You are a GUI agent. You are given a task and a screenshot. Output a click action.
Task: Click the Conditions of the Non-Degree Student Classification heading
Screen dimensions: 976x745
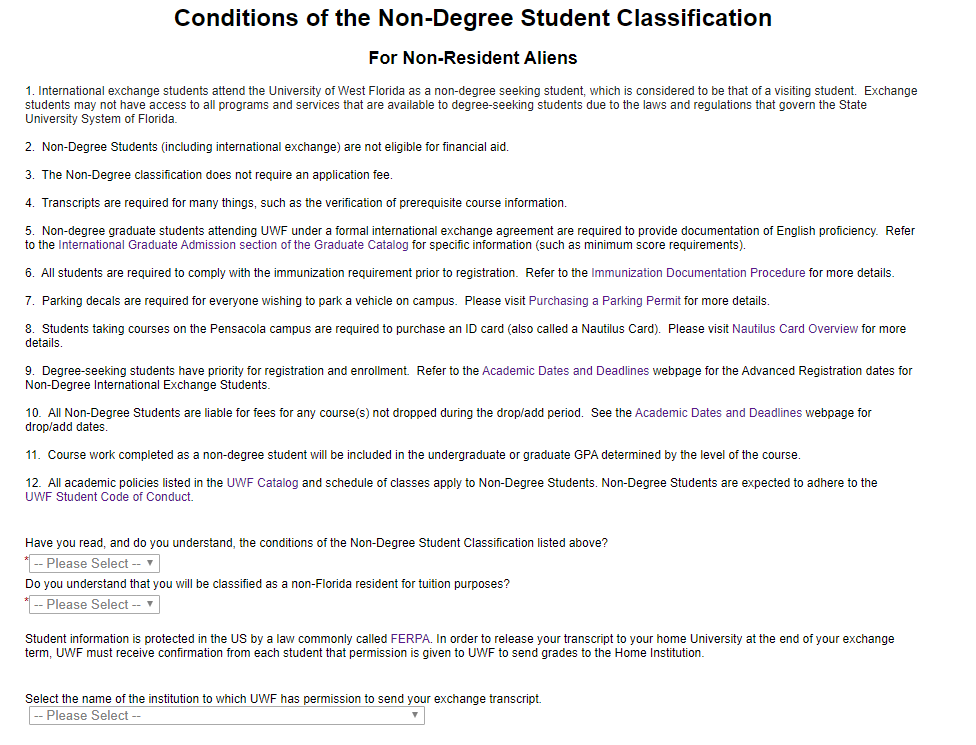click(x=473, y=18)
